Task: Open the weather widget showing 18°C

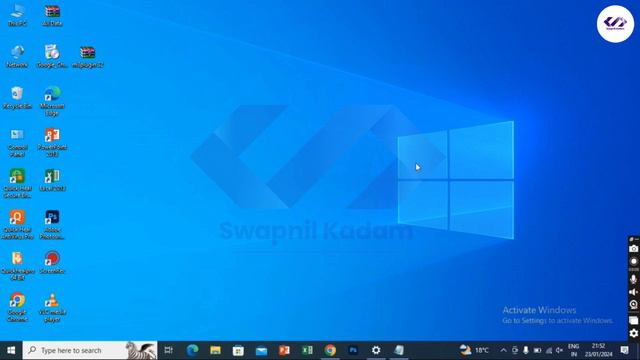Action: (474, 350)
